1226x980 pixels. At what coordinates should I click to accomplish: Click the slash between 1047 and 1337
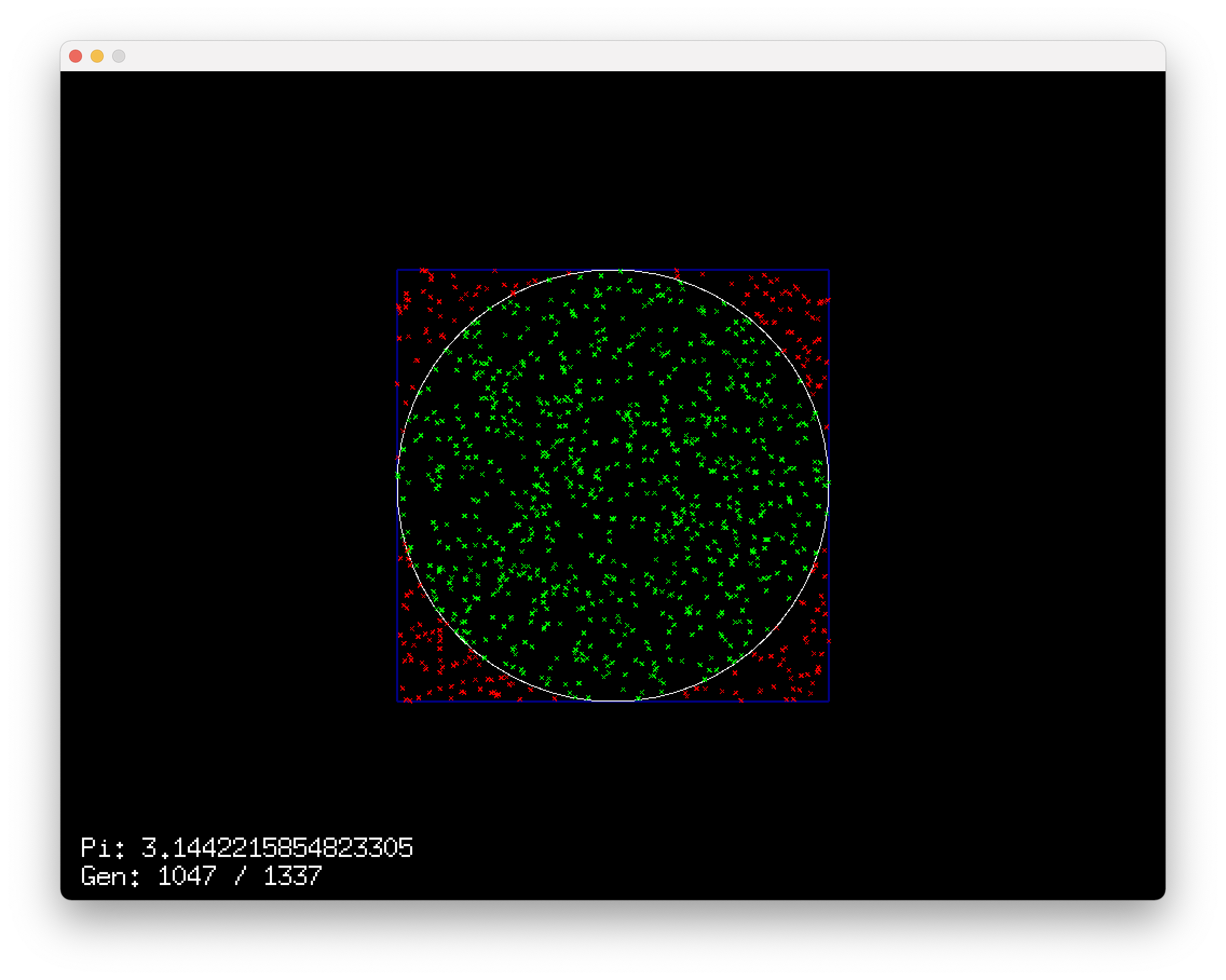point(240,876)
